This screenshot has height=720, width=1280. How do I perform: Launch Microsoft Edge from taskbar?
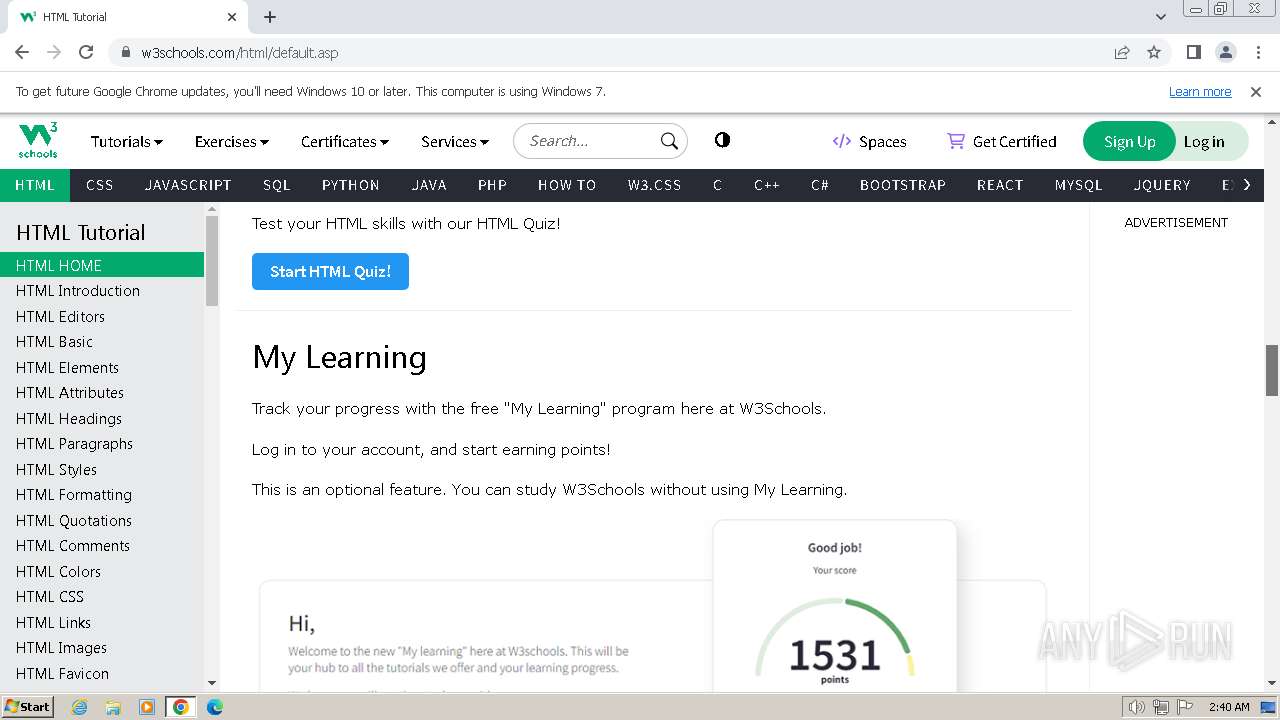pyautogui.click(x=215, y=707)
